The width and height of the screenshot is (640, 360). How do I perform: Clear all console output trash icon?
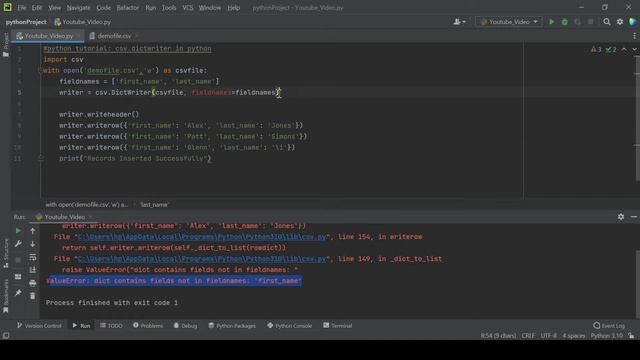[x=33, y=296]
